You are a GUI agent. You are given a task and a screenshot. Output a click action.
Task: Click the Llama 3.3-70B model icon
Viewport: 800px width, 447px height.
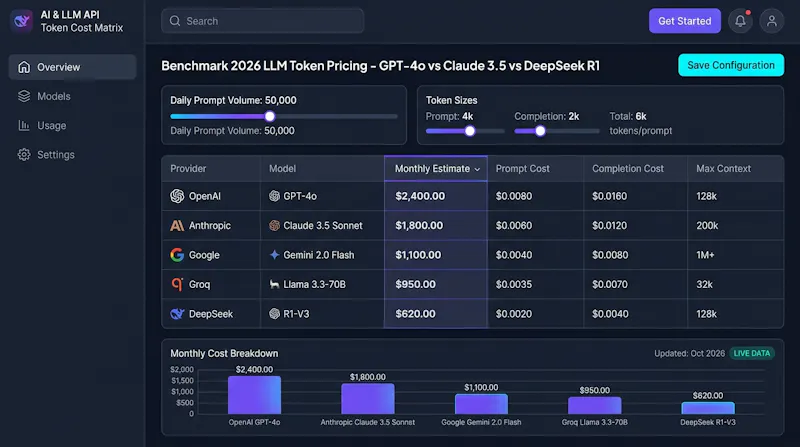(x=274, y=284)
